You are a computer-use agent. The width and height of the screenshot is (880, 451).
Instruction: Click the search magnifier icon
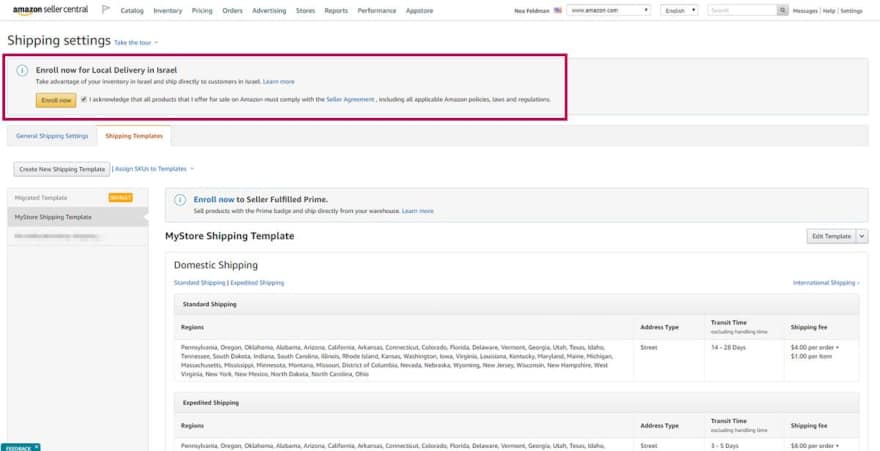point(782,10)
